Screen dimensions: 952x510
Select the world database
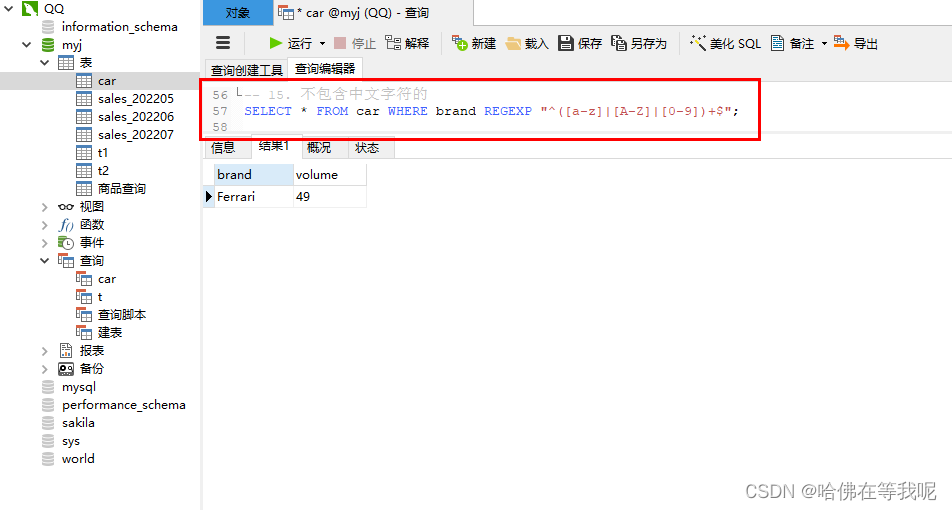pos(78,459)
